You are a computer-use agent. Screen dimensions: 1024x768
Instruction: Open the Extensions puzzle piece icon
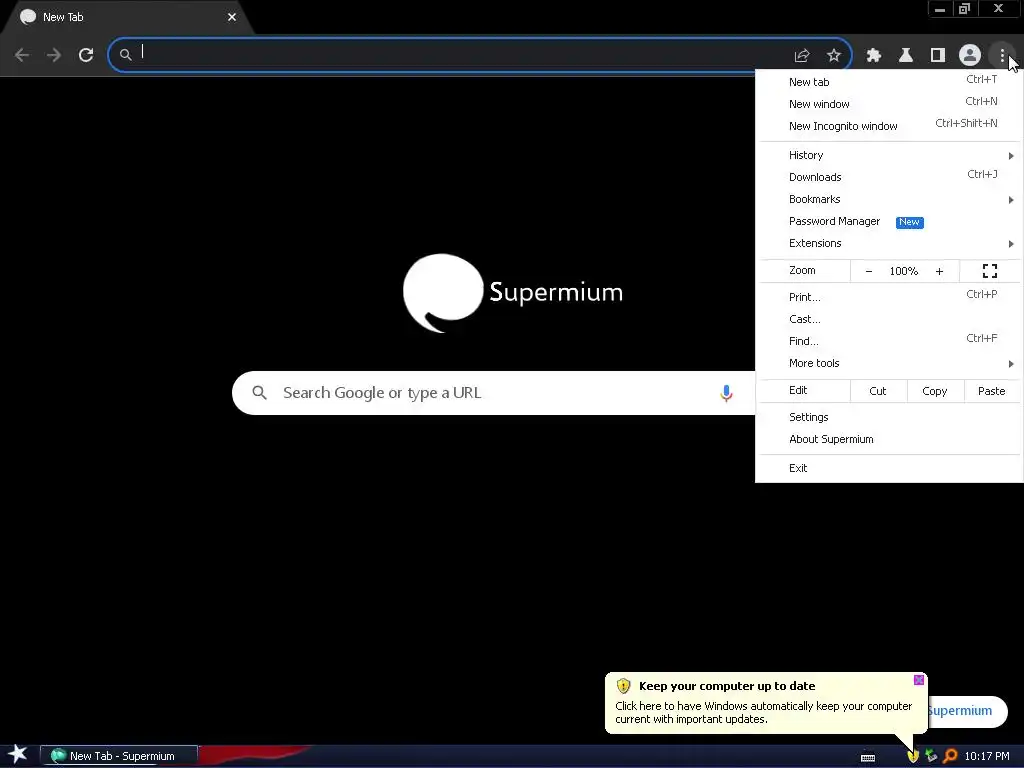(x=874, y=56)
